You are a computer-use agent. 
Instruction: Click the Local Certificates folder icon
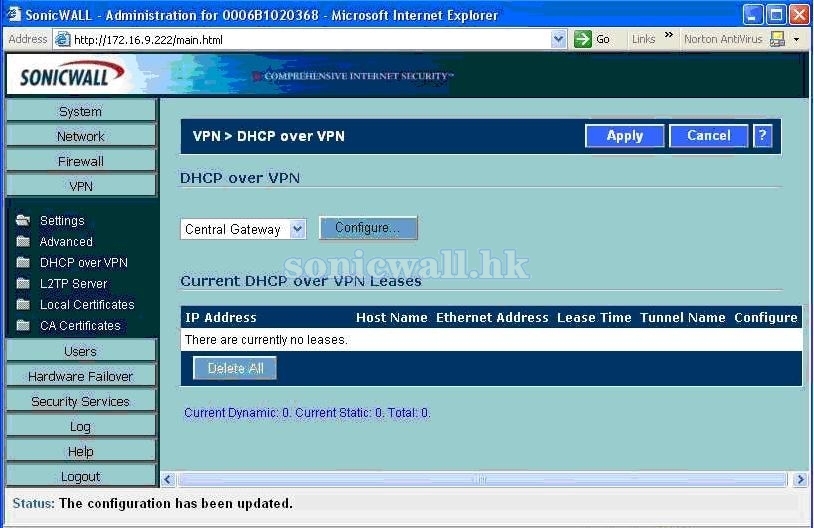pos(23,304)
